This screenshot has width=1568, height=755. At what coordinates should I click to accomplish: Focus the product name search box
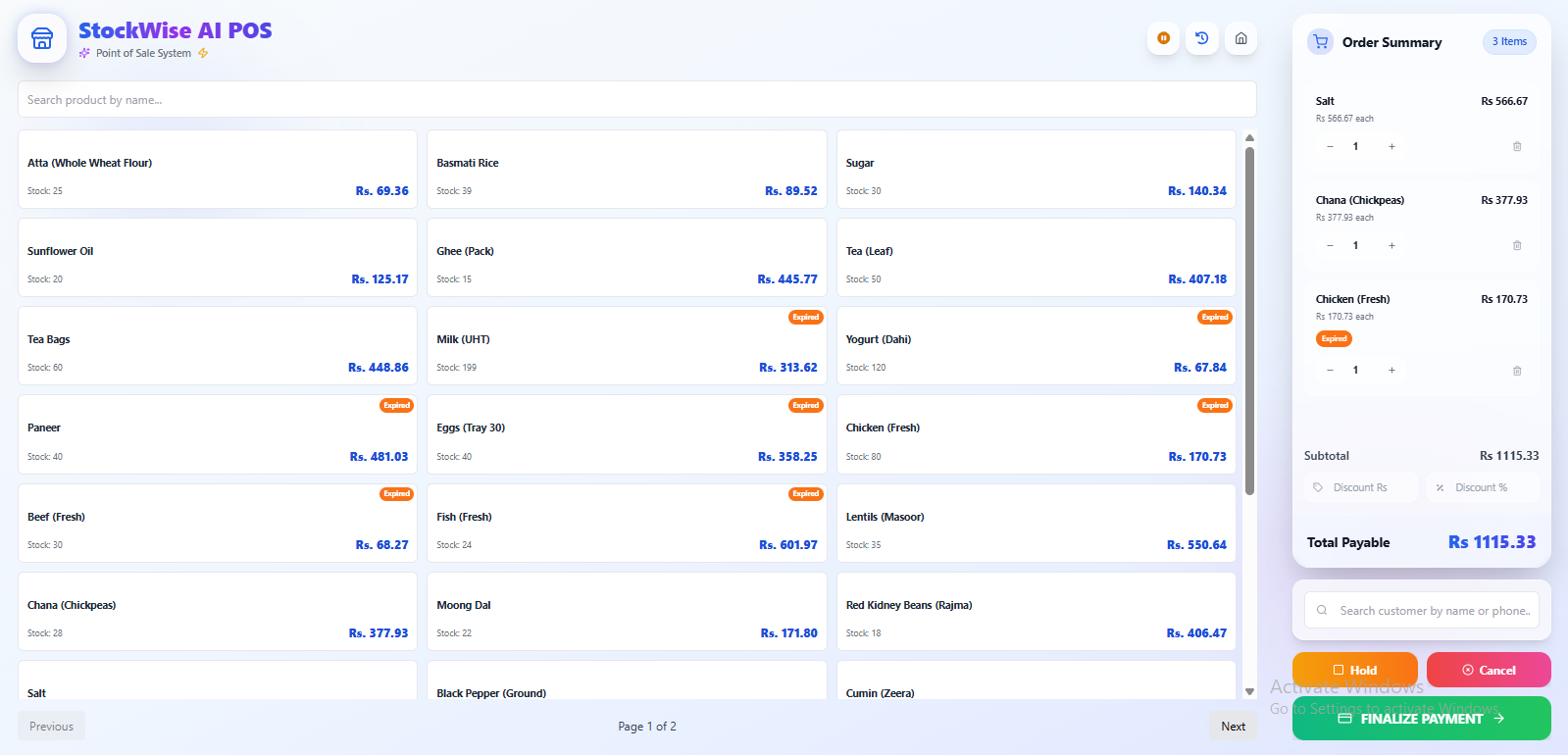pyautogui.click(x=636, y=100)
